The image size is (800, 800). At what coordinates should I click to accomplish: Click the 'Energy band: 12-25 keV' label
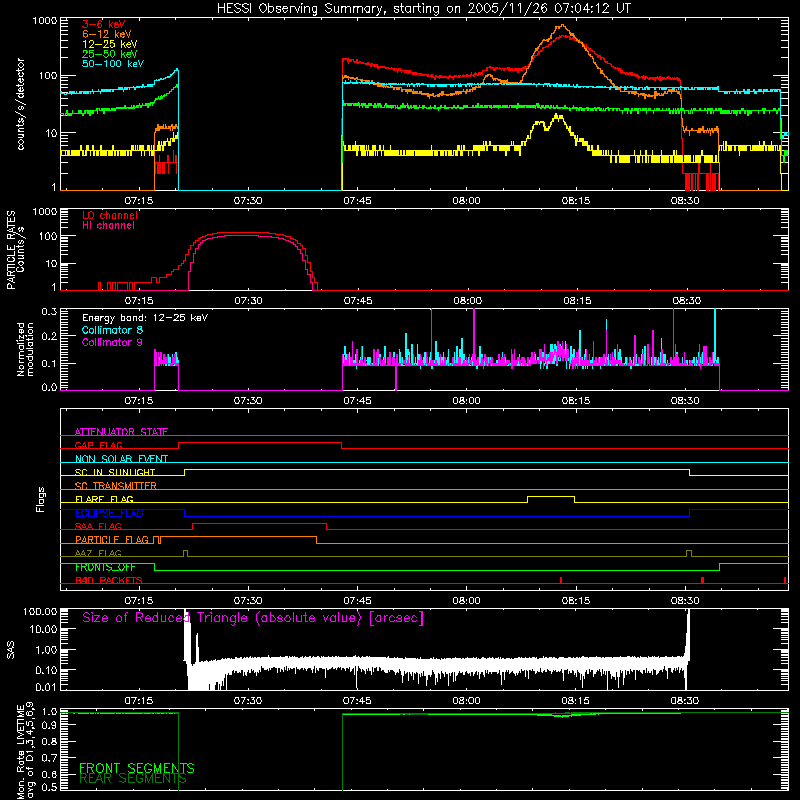pyautogui.click(x=145, y=318)
